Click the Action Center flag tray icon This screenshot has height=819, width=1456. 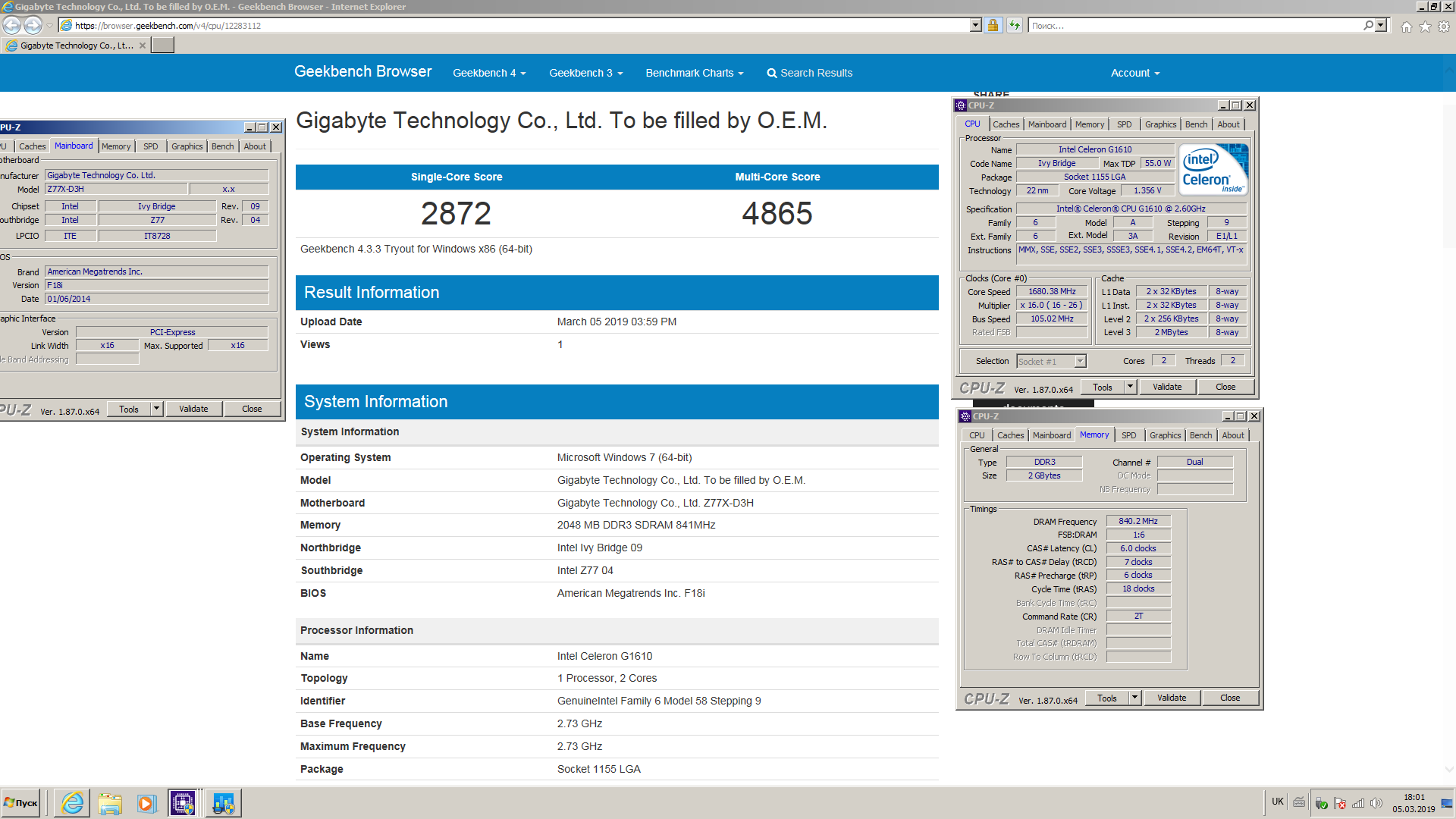[x=1340, y=803]
